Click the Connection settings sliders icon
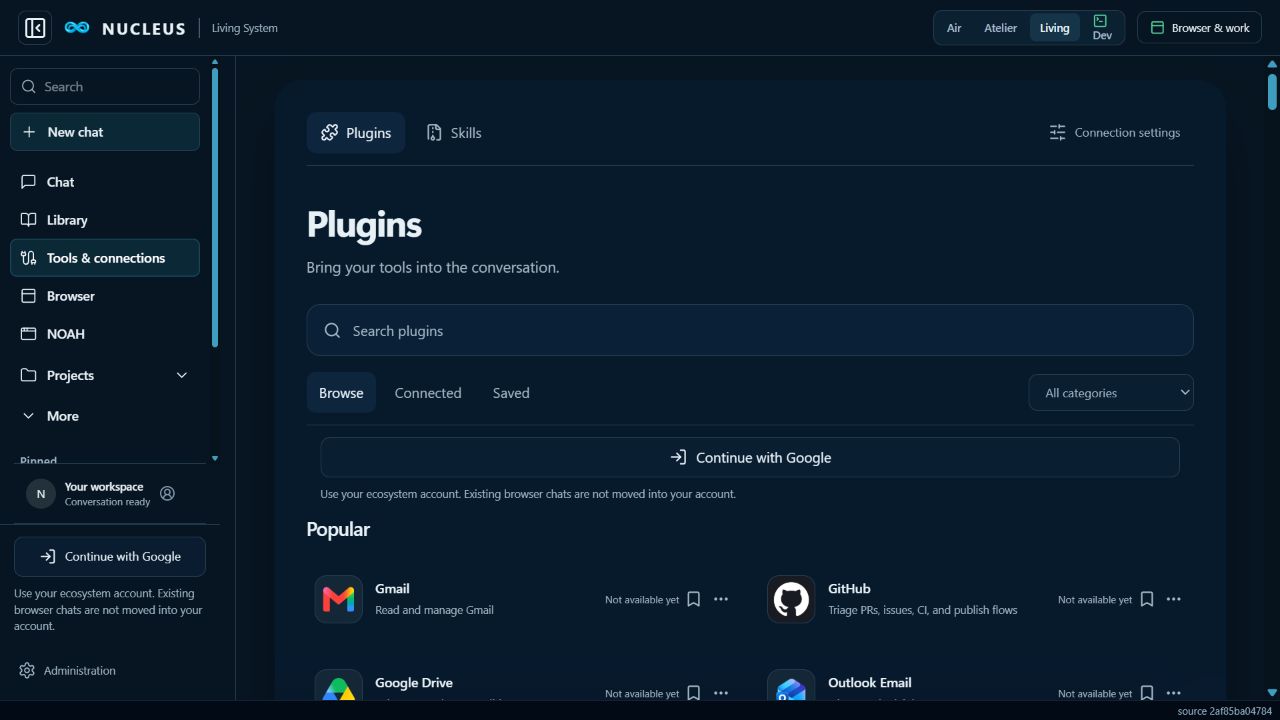Viewport: 1280px width, 720px height. click(x=1058, y=132)
